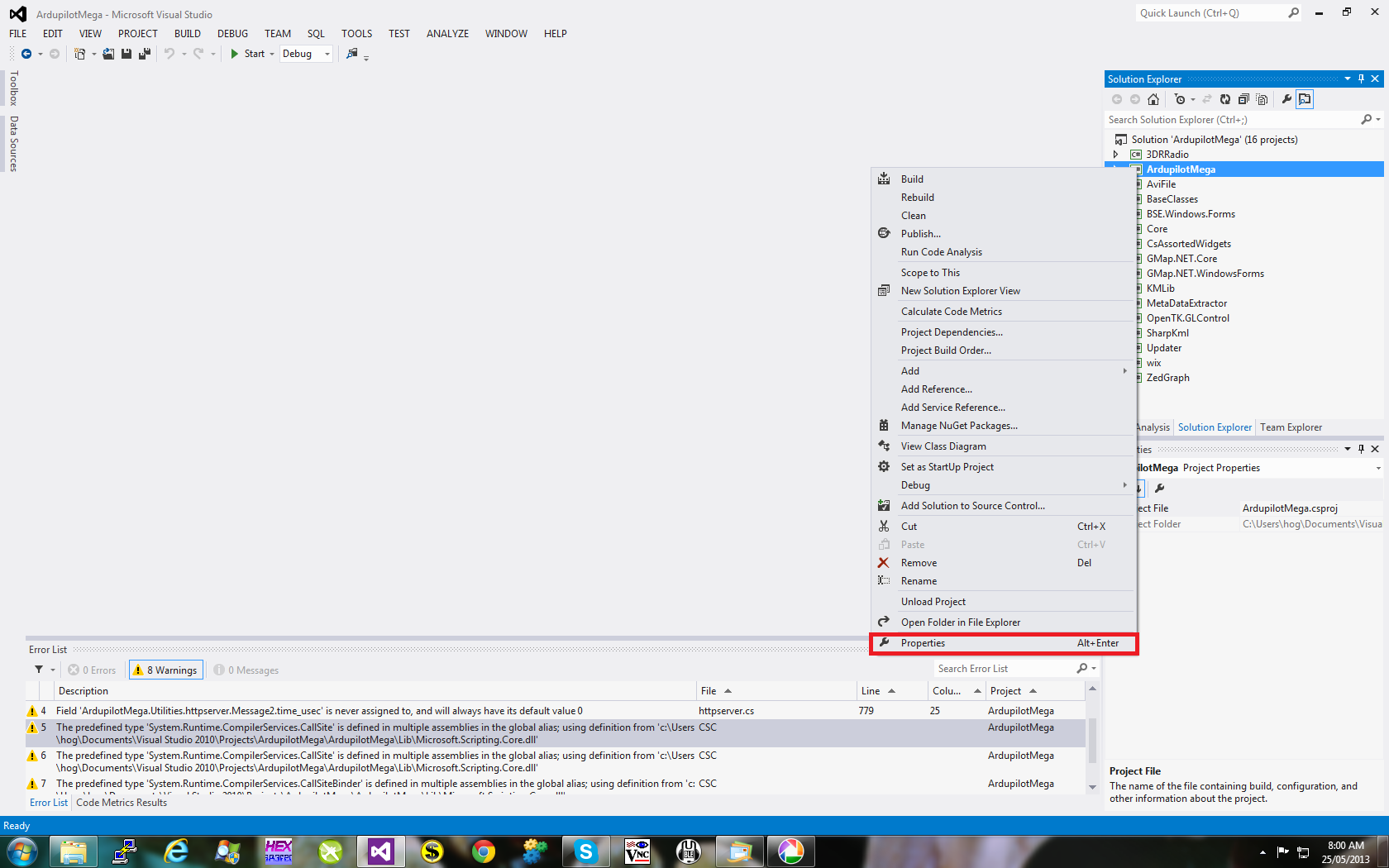Open the dropdown arrow next to Start
Screen dimensions: 1389x868
coord(272,54)
